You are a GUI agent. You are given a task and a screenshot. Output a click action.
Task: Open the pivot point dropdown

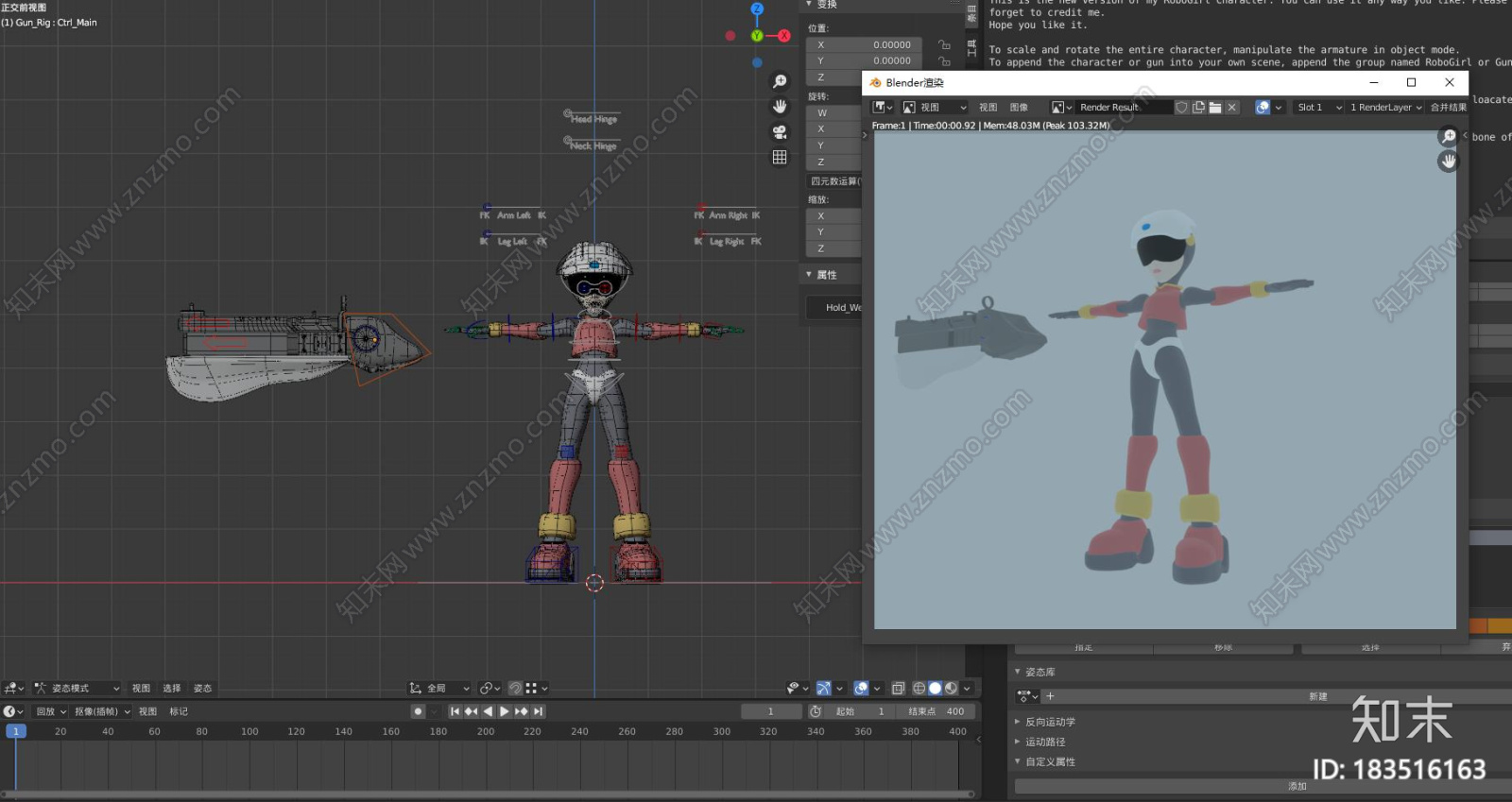(490, 689)
